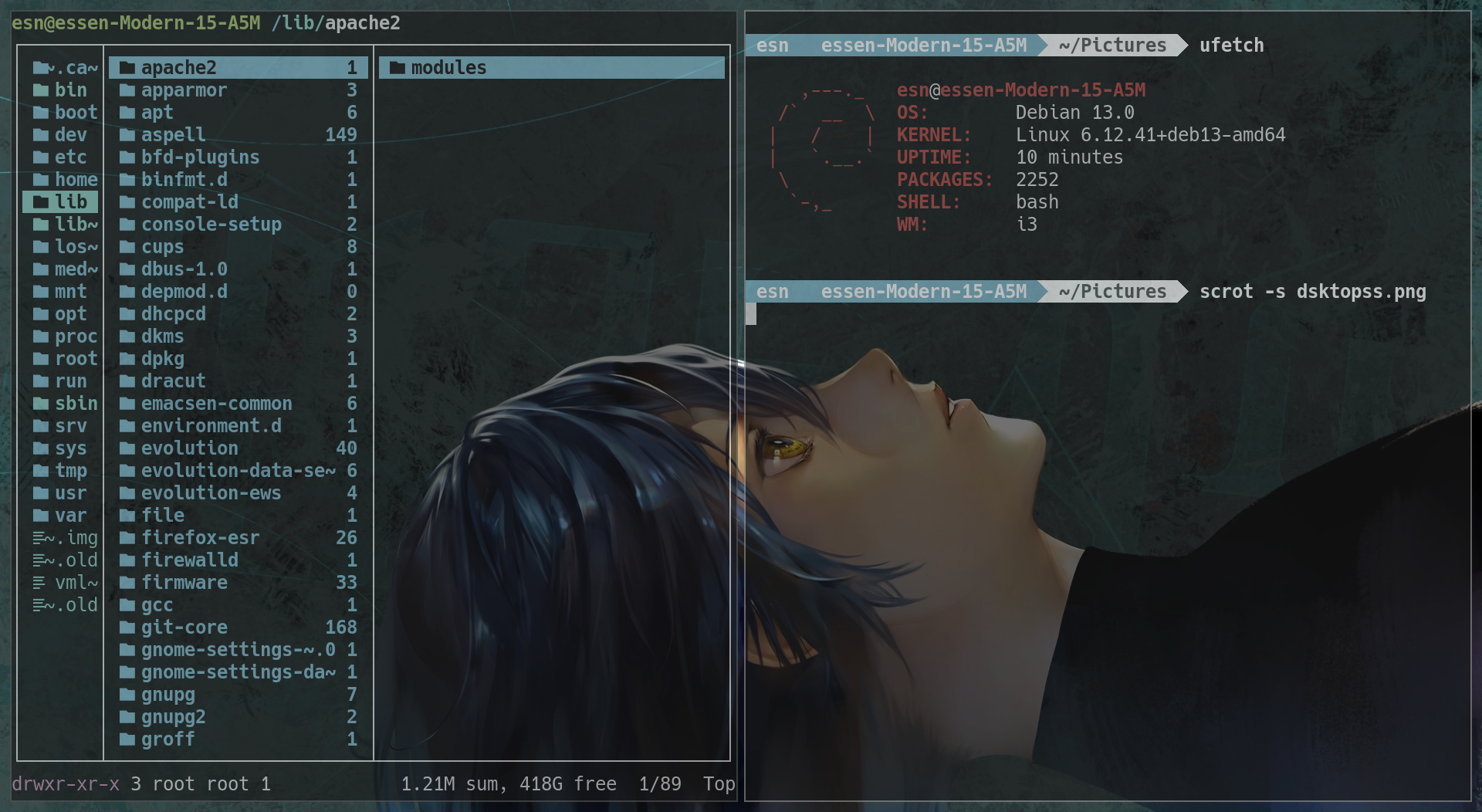Click the folder icon next to usr

point(41,493)
